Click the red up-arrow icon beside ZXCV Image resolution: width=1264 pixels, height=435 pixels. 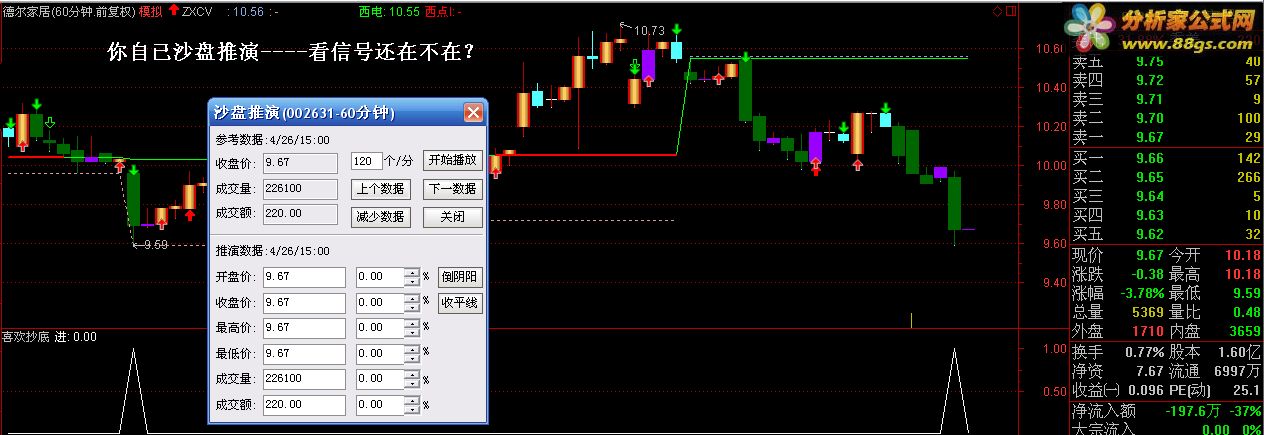[x=175, y=10]
